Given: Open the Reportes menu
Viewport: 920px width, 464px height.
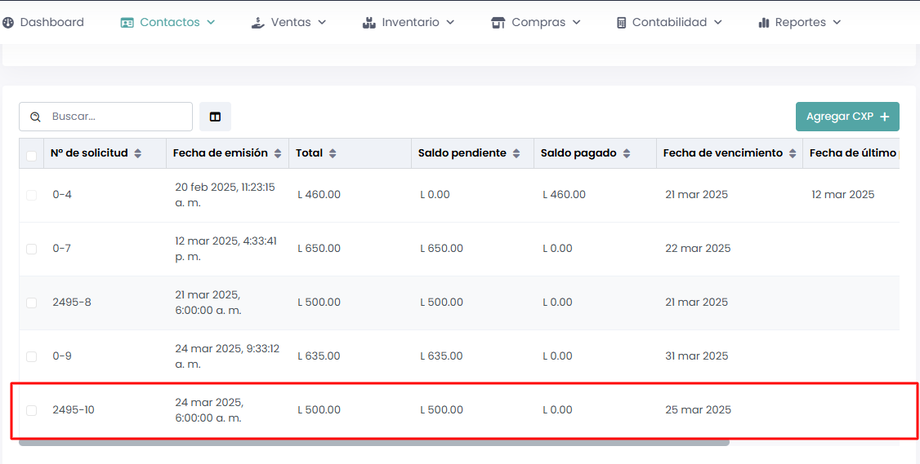Looking at the screenshot, I should pos(799,22).
